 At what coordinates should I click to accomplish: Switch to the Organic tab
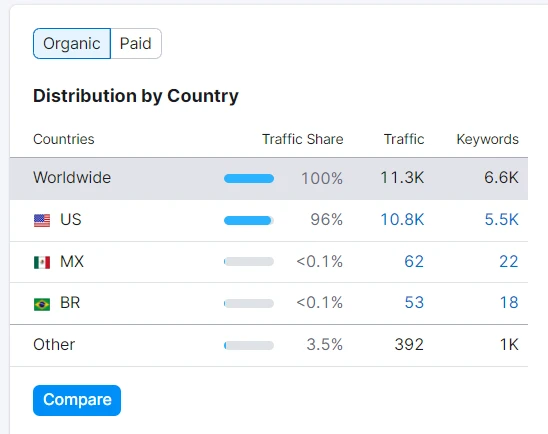pos(72,44)
